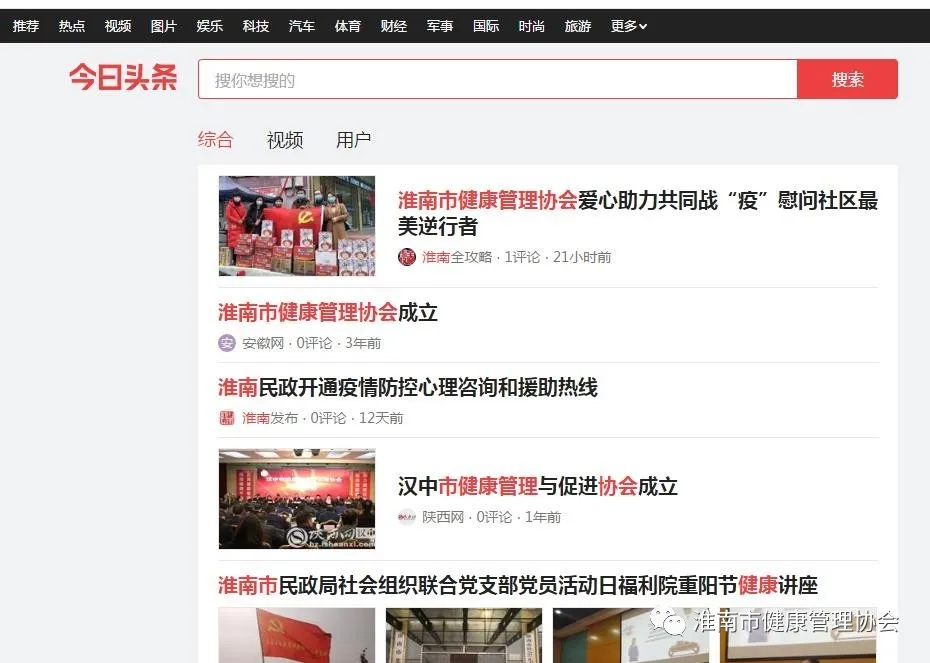Click the 安徽网 source name
The image size is (930, 663).
263,343
